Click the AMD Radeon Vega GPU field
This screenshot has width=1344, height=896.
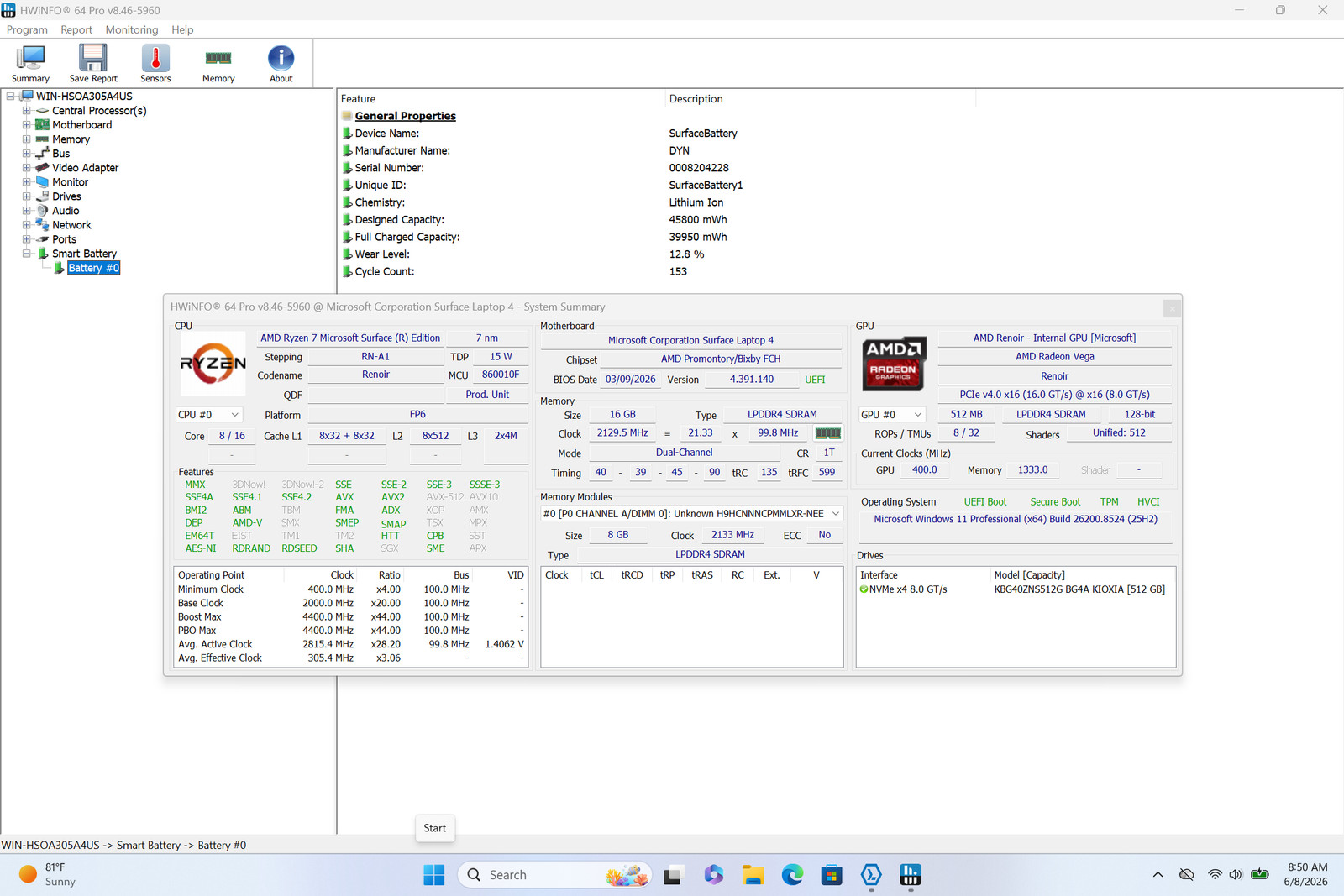(1055, 357)
